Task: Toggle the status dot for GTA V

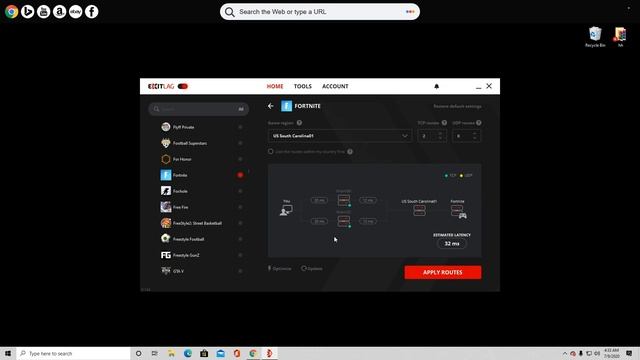Action: pos(240,271)
